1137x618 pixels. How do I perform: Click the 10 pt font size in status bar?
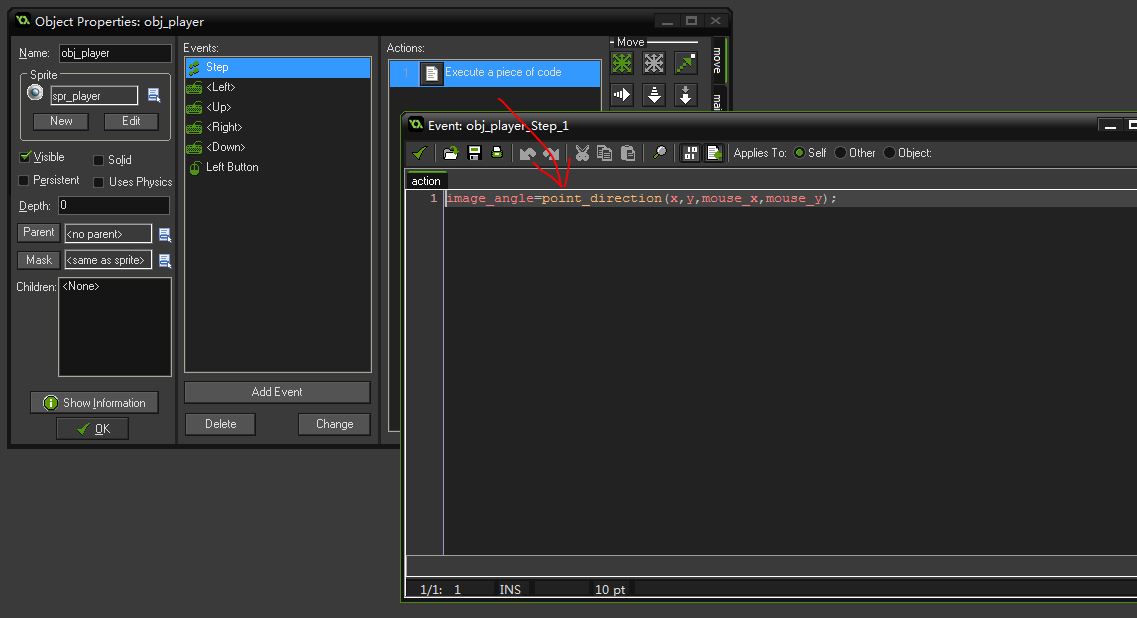click(610, 590)
